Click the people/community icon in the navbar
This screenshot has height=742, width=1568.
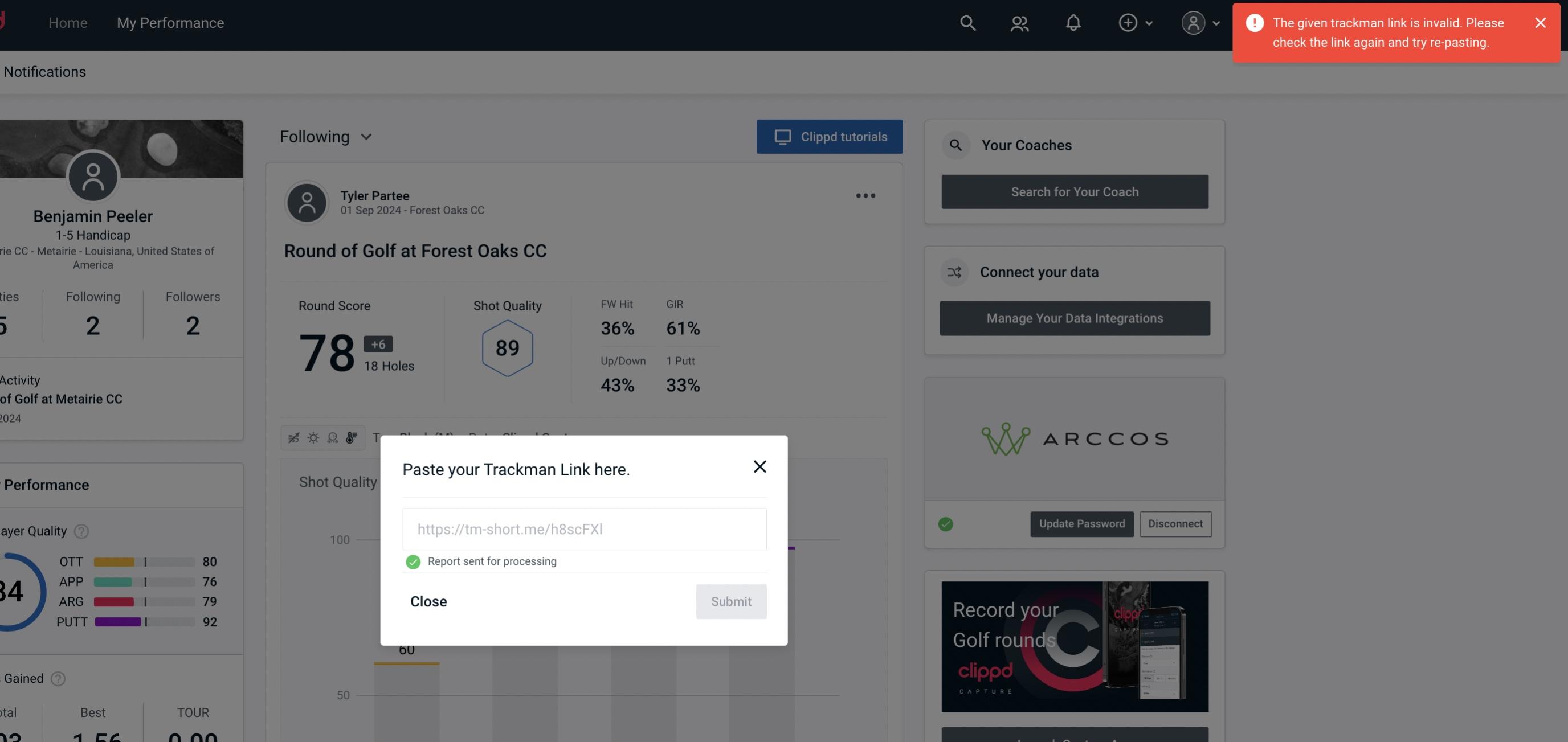tap(1018, 22)
